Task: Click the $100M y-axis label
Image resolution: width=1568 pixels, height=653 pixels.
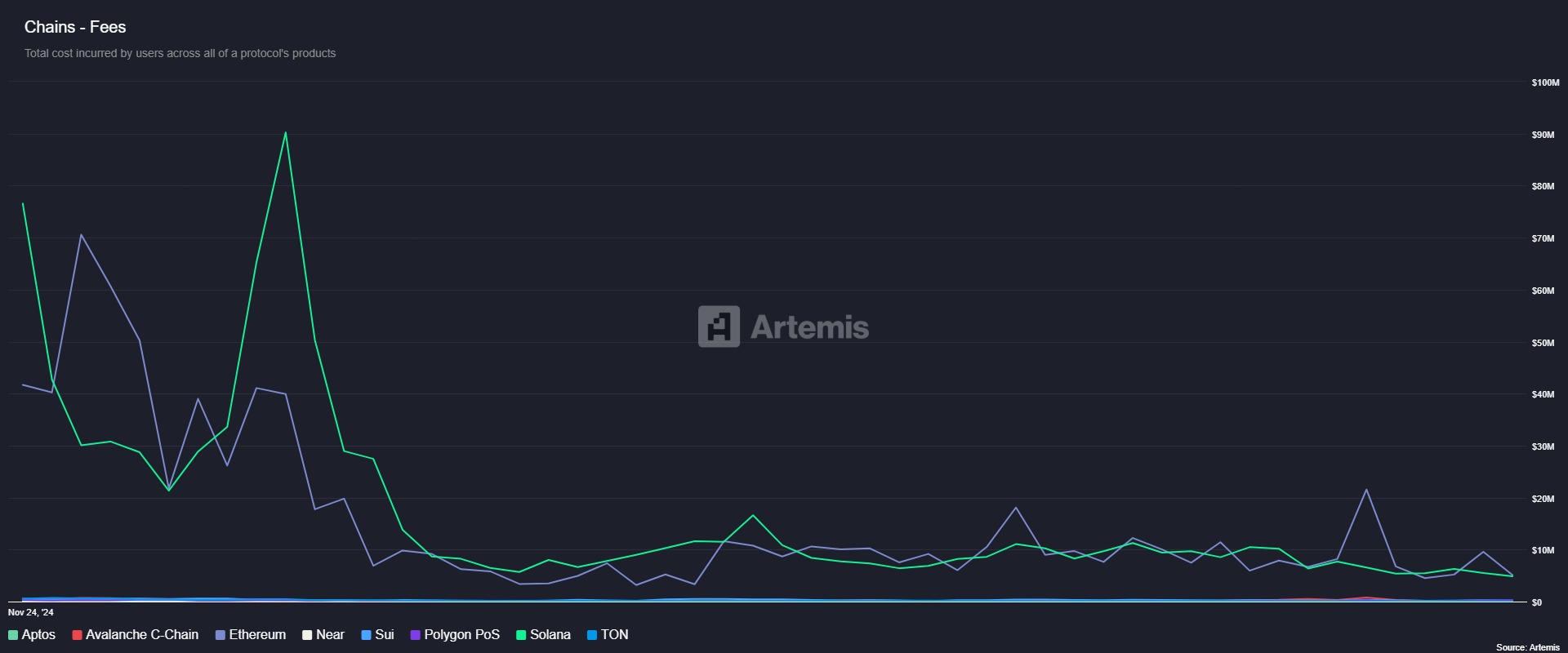Action: click(x=1545, y=82)
